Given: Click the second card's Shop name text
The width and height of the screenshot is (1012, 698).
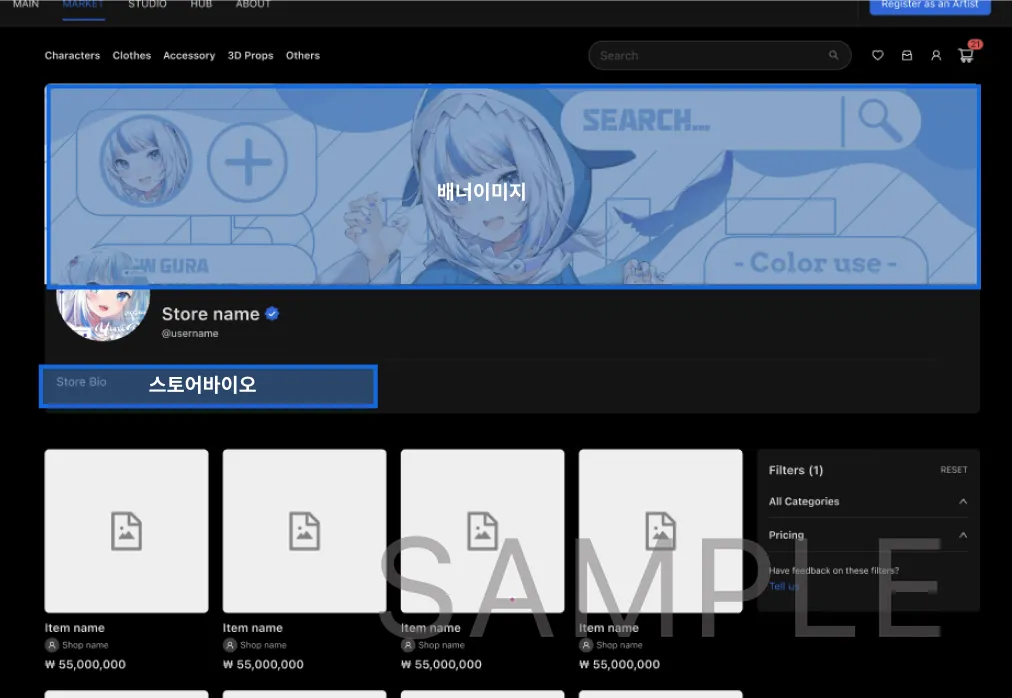Looking at the screenshot, I should (263, 645).
